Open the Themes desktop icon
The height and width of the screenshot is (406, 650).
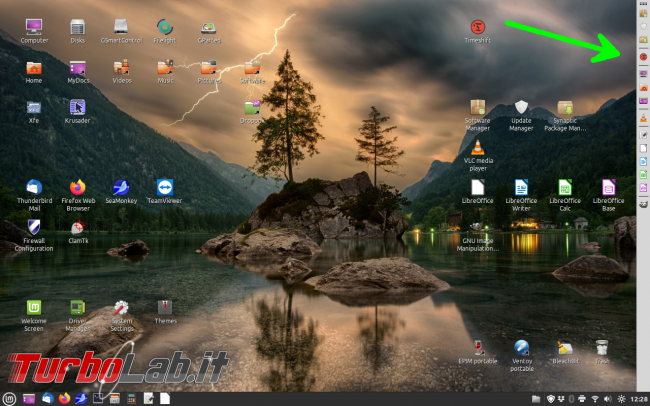point(165,307)
